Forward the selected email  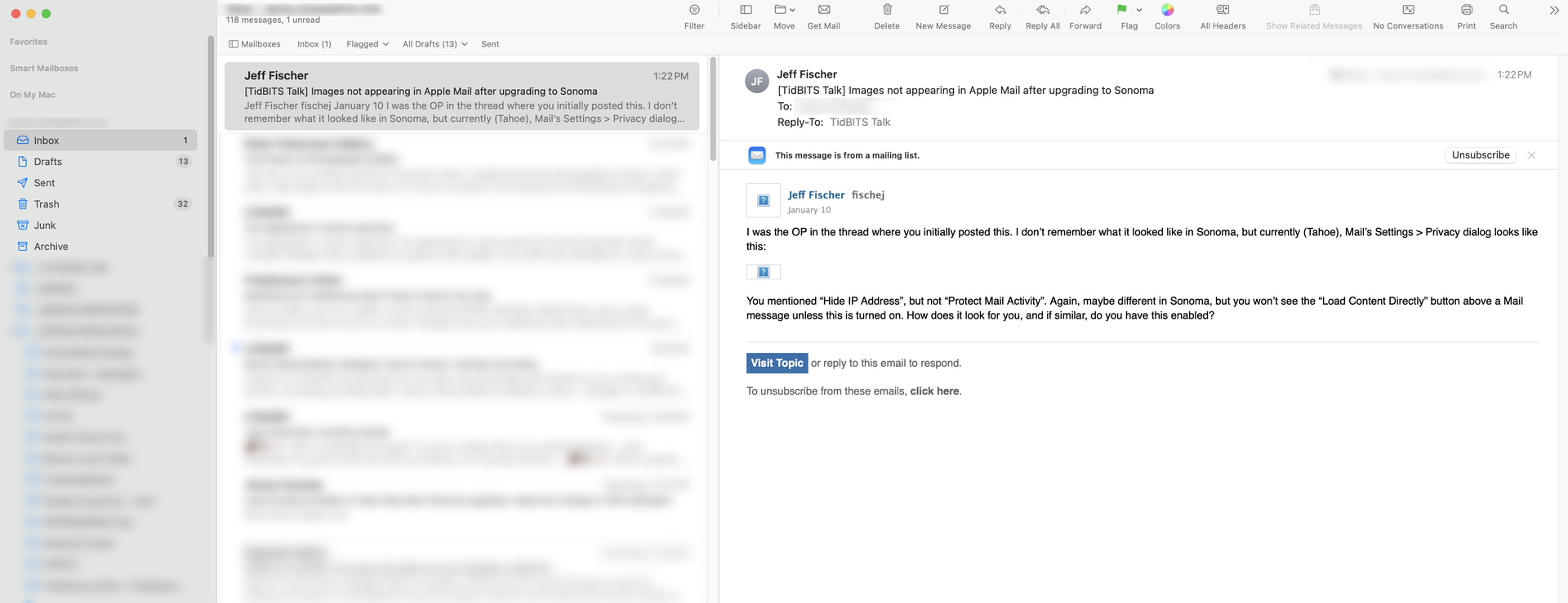1085,11
